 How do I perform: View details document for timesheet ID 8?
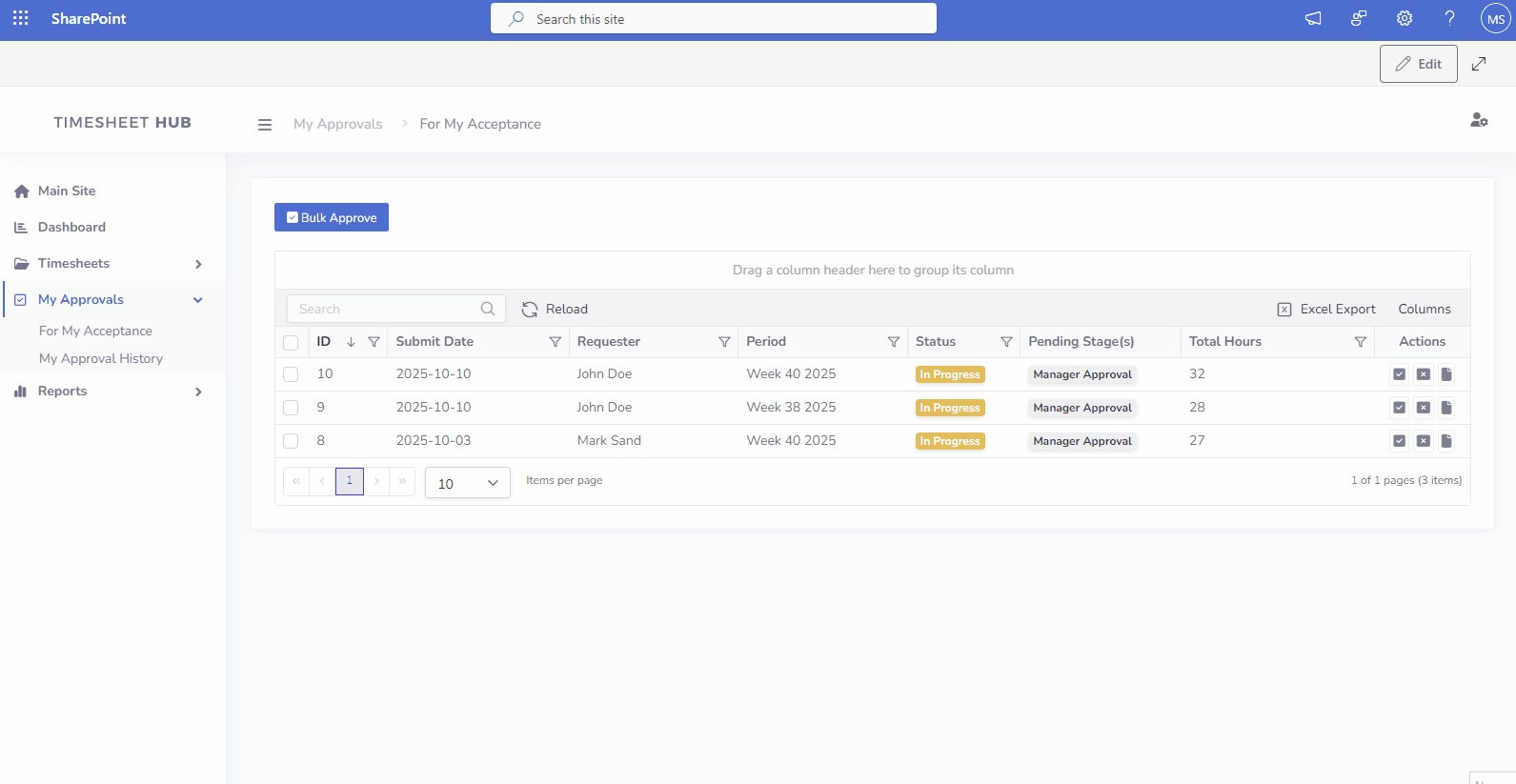coord(1446,441)
